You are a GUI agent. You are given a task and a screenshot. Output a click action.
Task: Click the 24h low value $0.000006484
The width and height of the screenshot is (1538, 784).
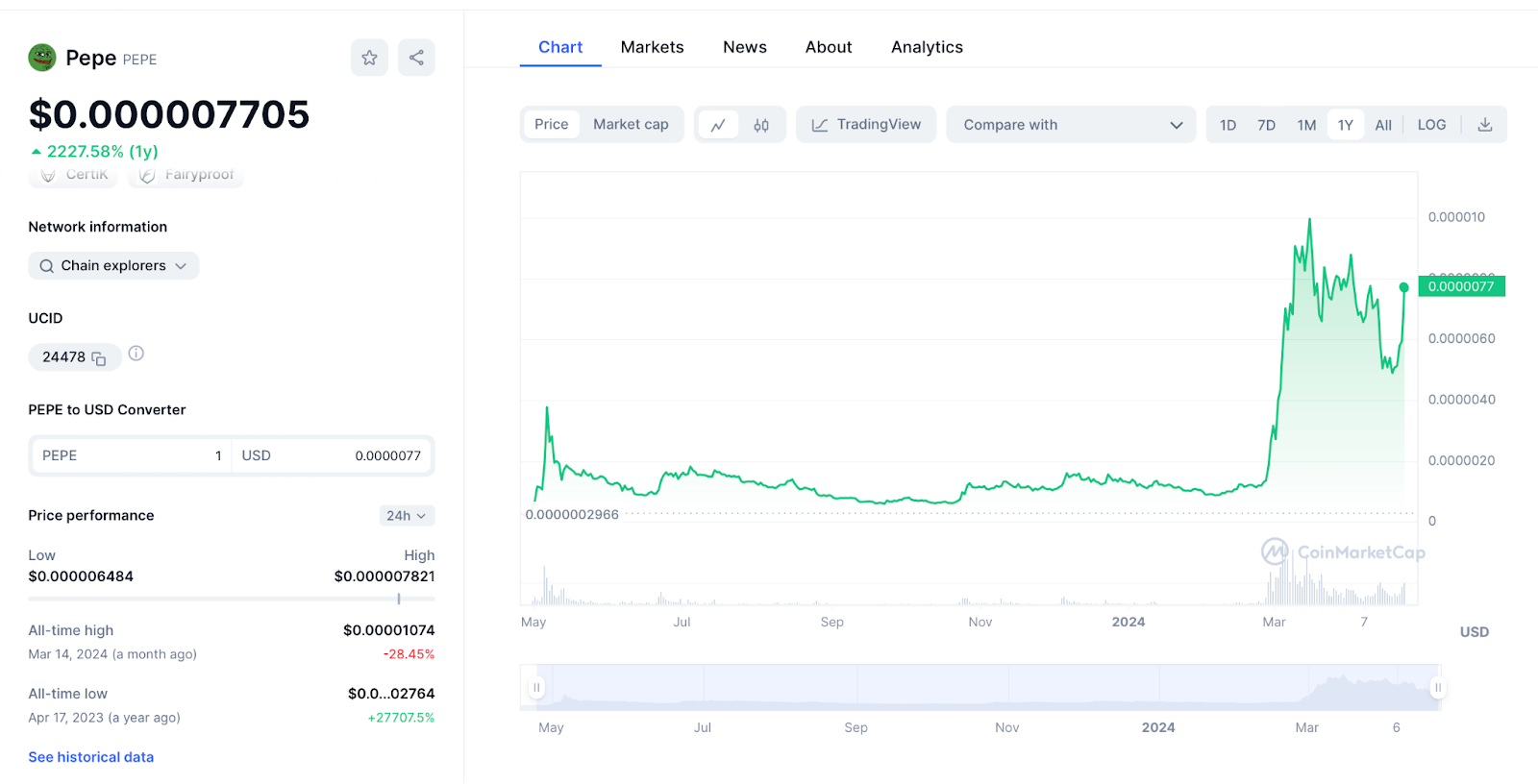pyautogui.click(x=81, y=576)
